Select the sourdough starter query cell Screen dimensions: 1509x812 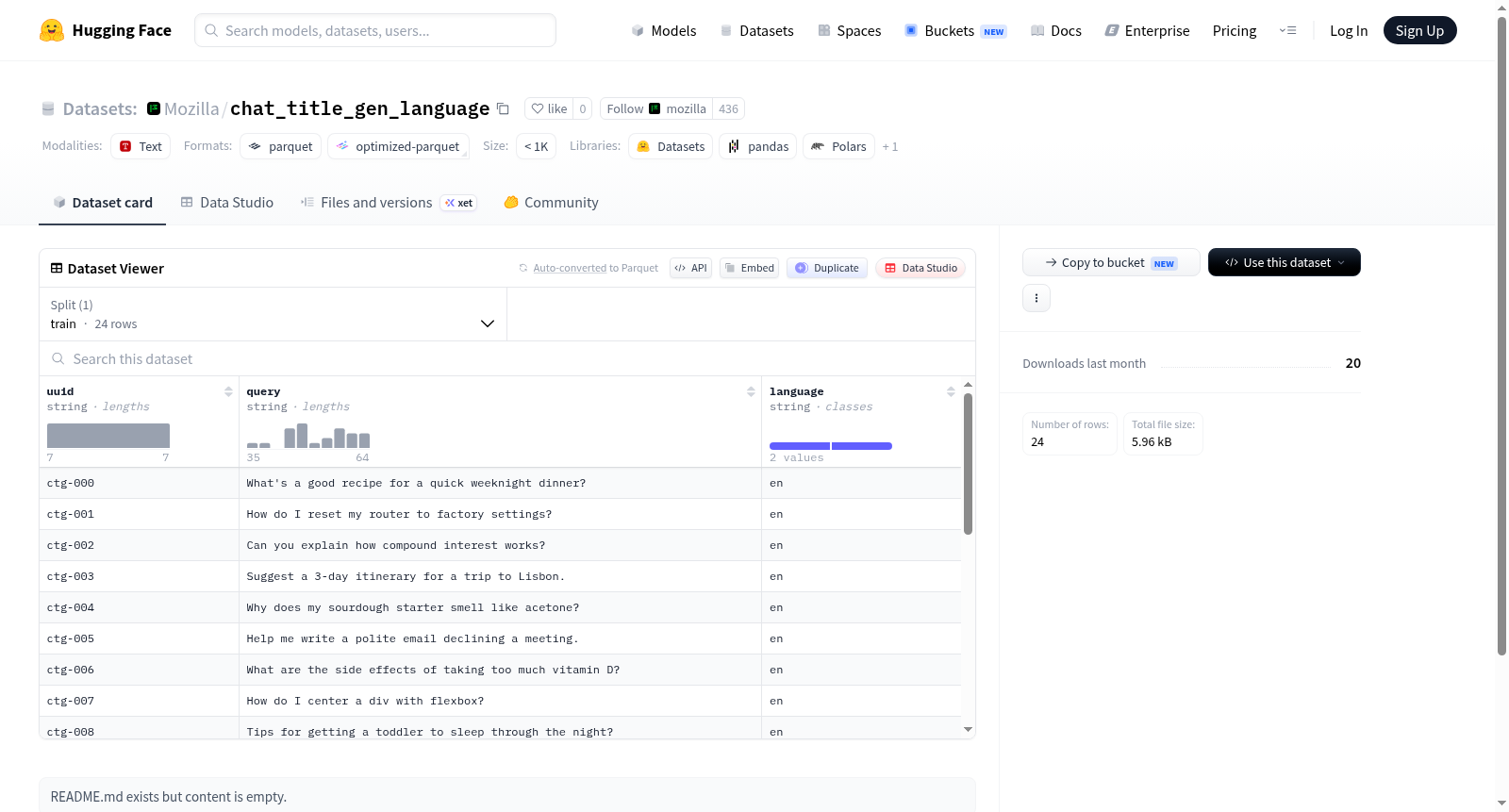click(x=500, y=607)
